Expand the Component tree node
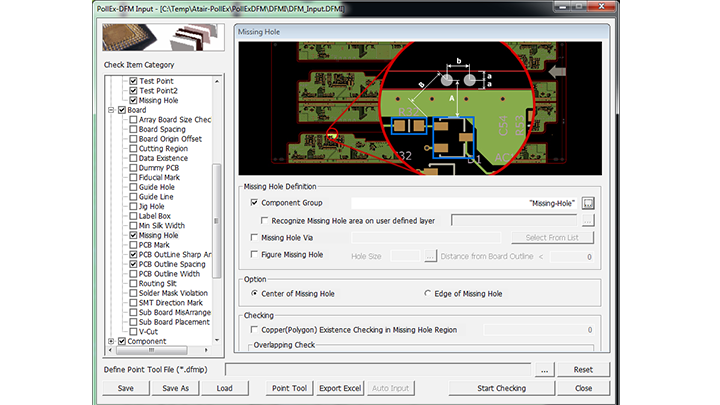 coord(111,341)
